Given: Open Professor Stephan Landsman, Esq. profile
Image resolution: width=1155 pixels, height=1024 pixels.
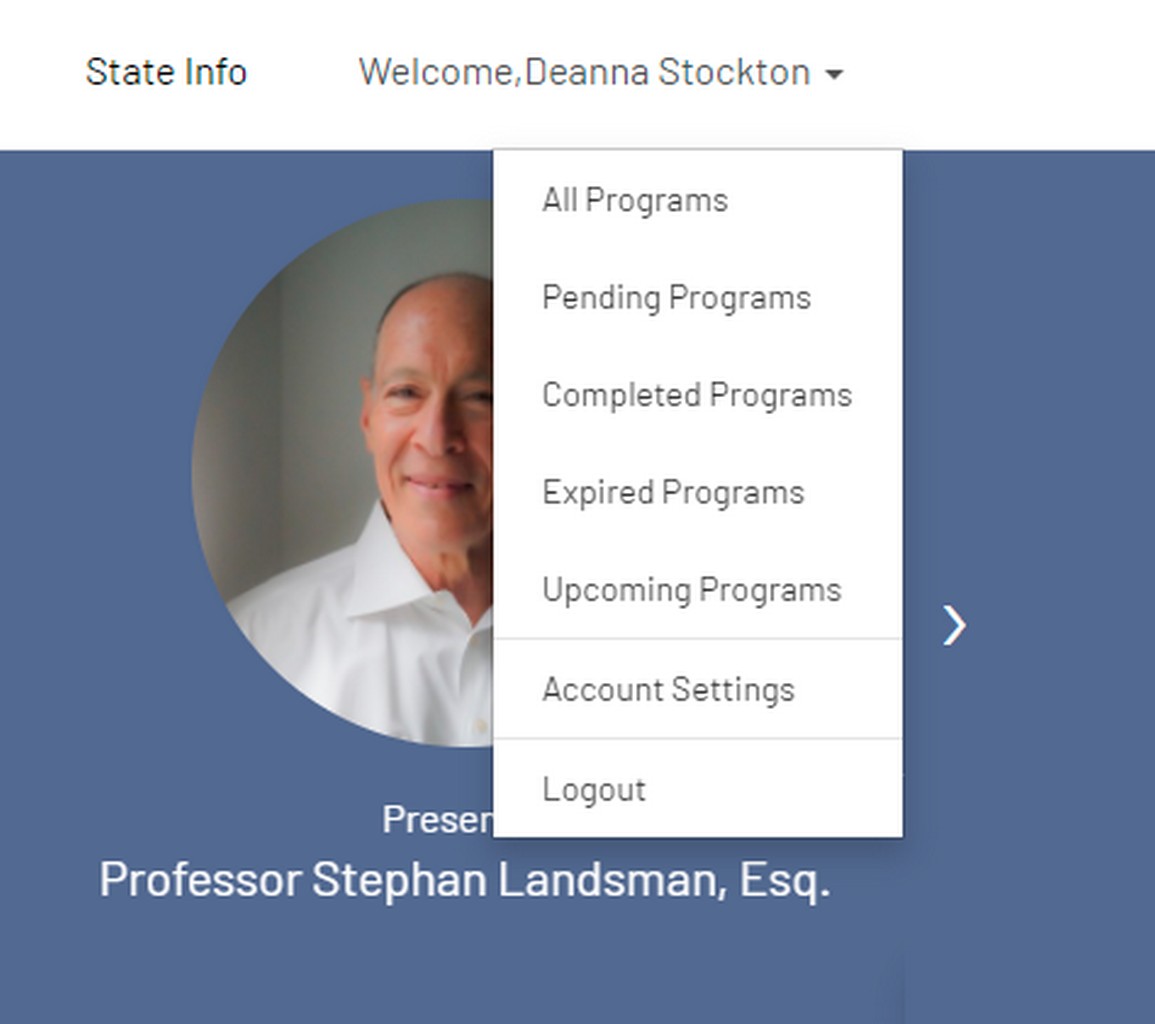Looking at the screenshot, I should pyautogui.click(x=465, y=881).
